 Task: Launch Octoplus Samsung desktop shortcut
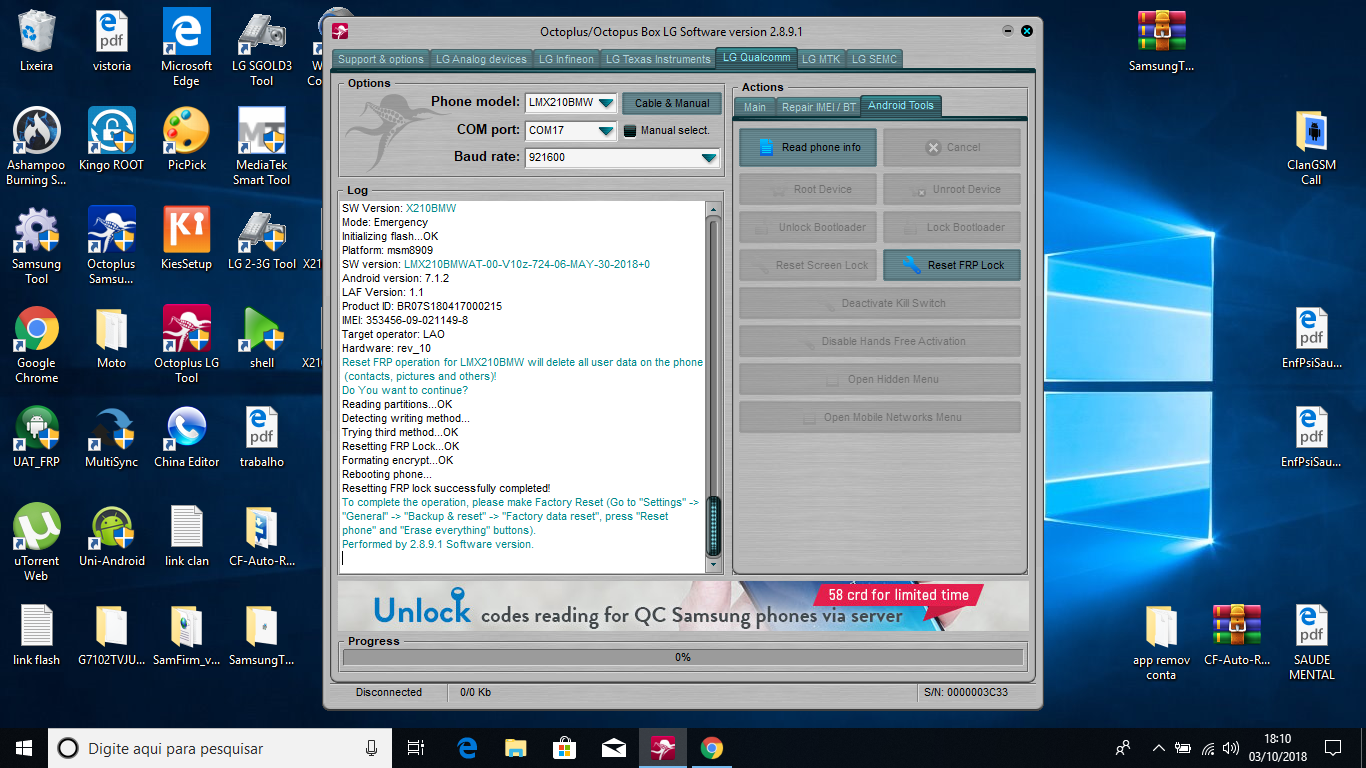pyautogui.click(x=112, y=246)
